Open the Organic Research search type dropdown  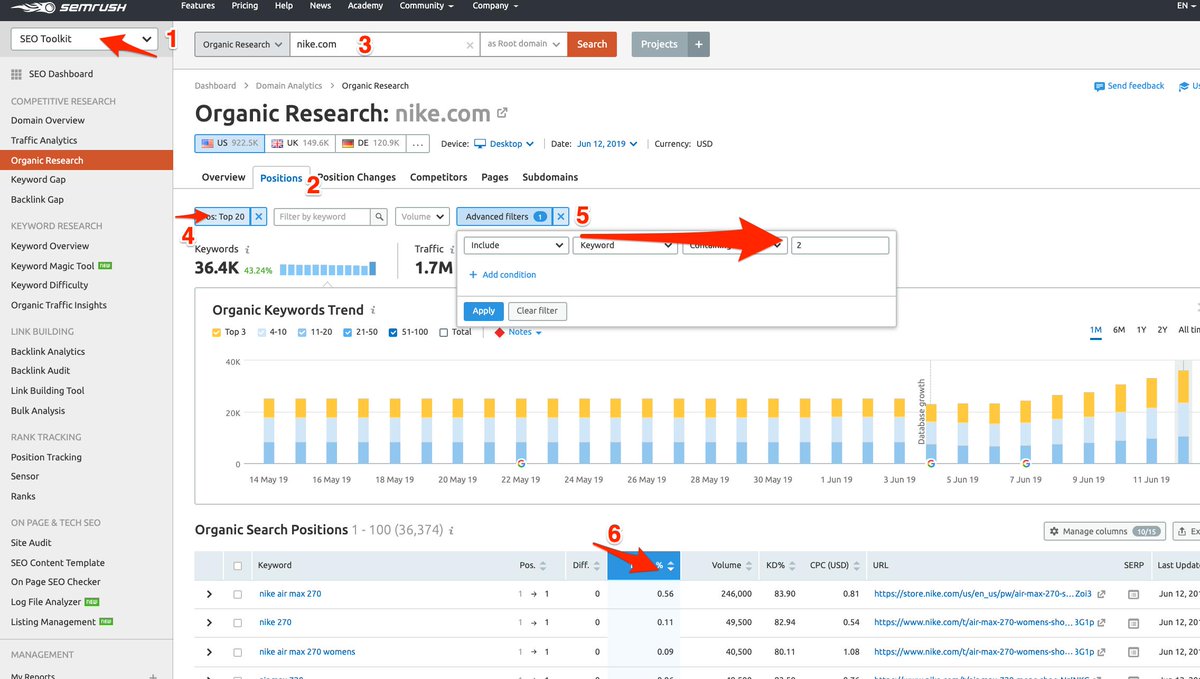pyautogui.click(x=241, y=44)
